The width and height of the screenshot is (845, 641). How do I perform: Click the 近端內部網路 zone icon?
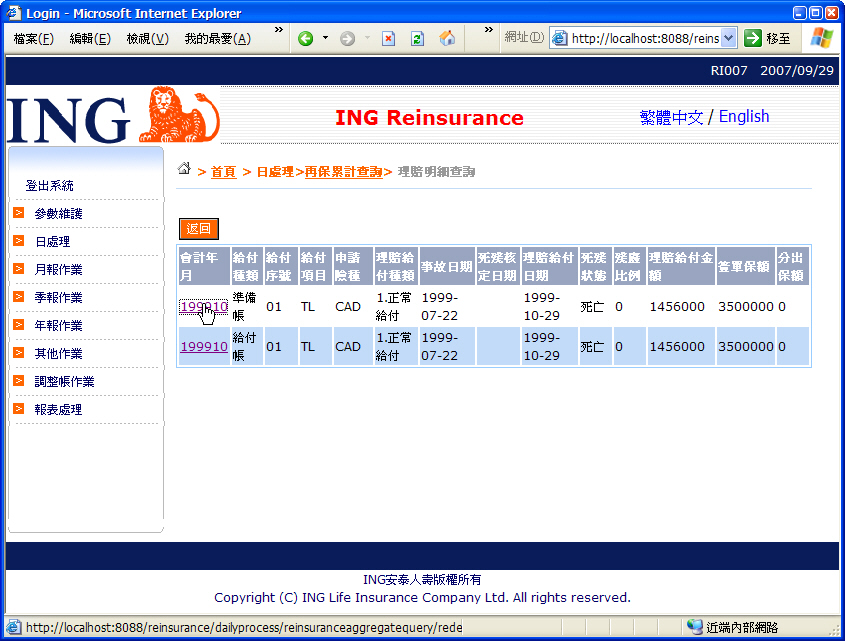coord(695,627)
